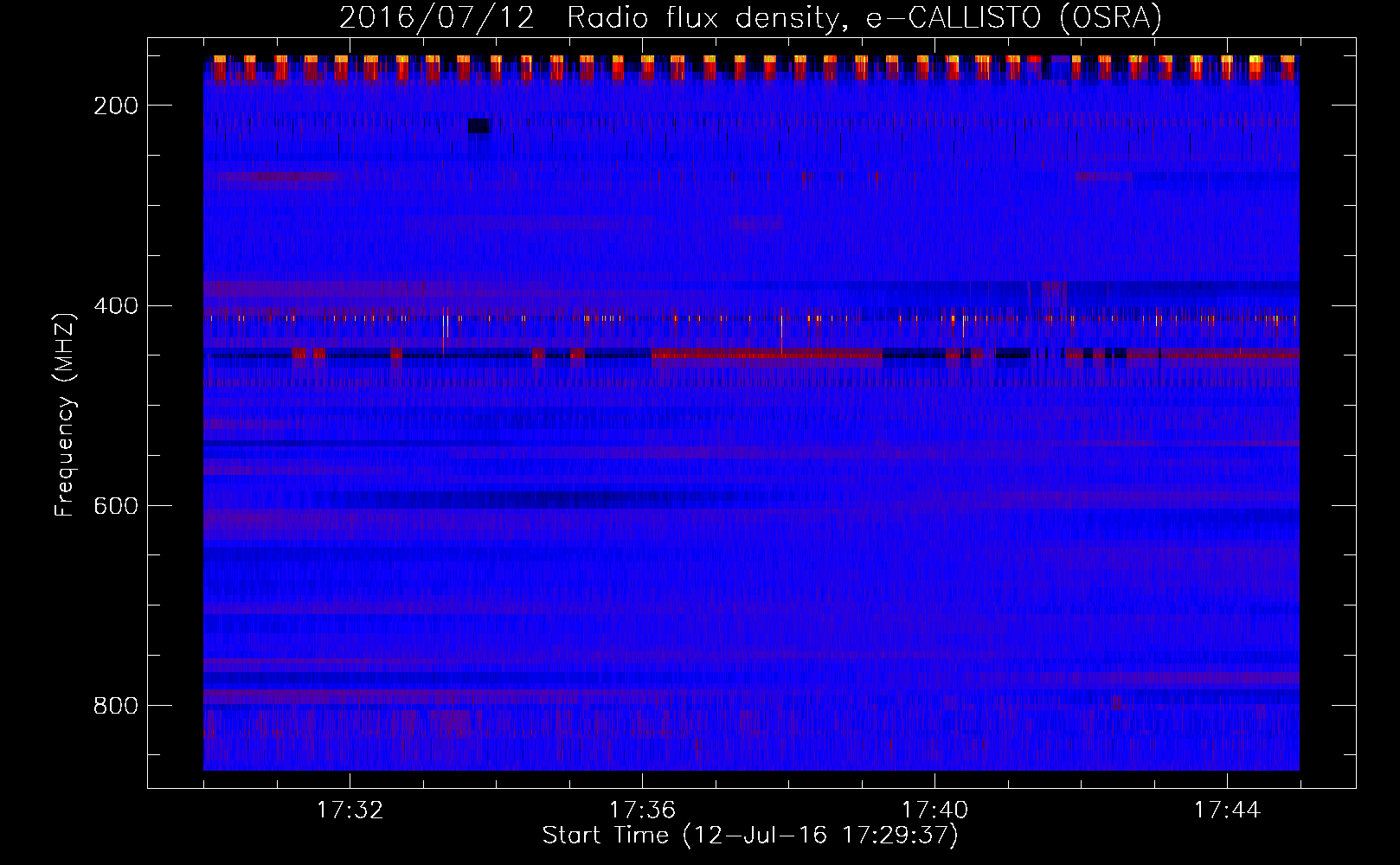Click the 17:36 time tick label

(642, 811)
